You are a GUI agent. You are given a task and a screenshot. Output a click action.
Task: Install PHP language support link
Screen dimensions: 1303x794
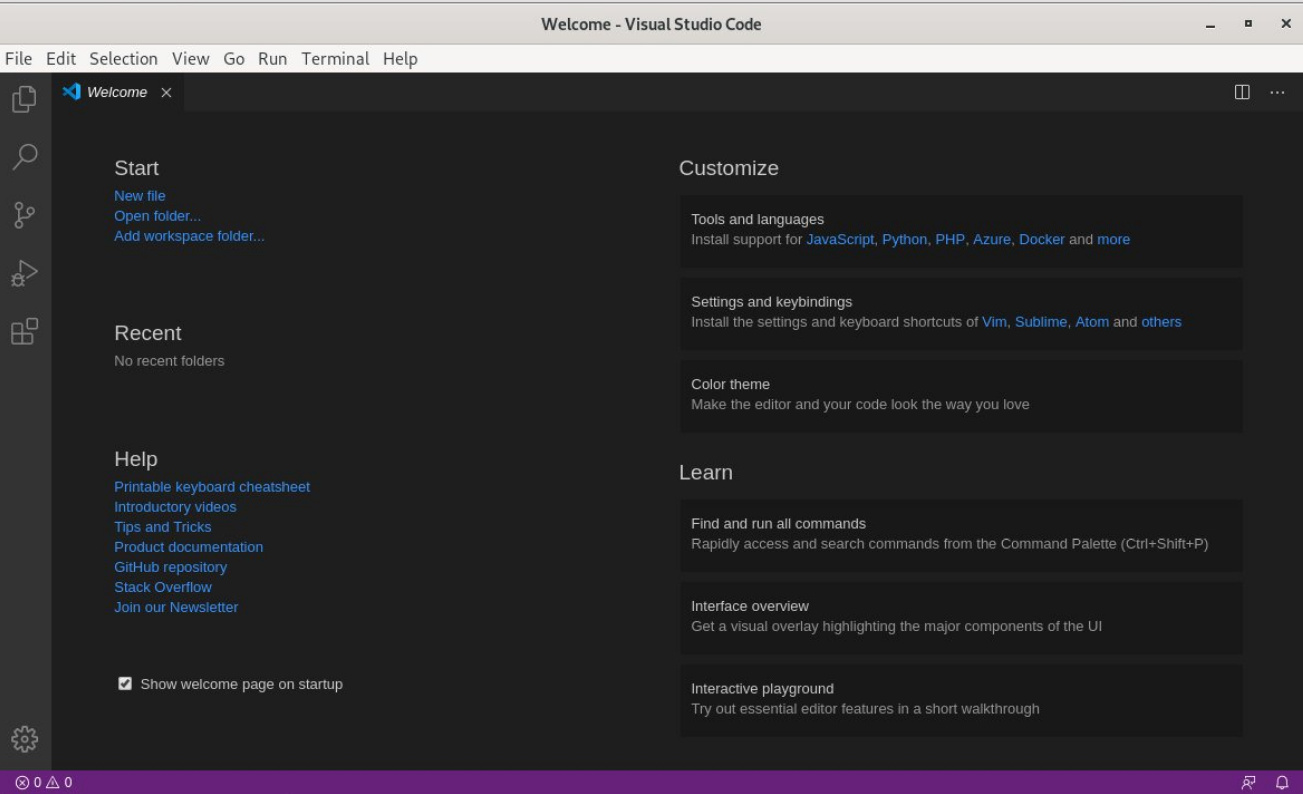950,240
